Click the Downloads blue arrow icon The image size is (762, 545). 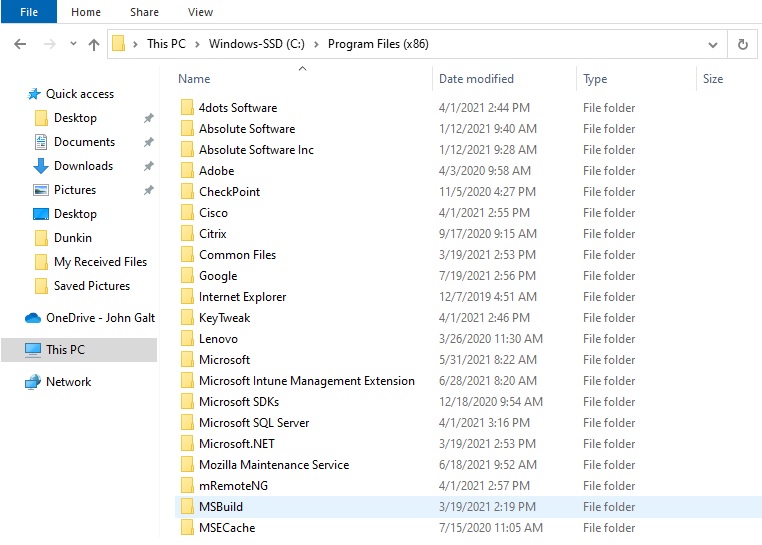click(41, 166)
